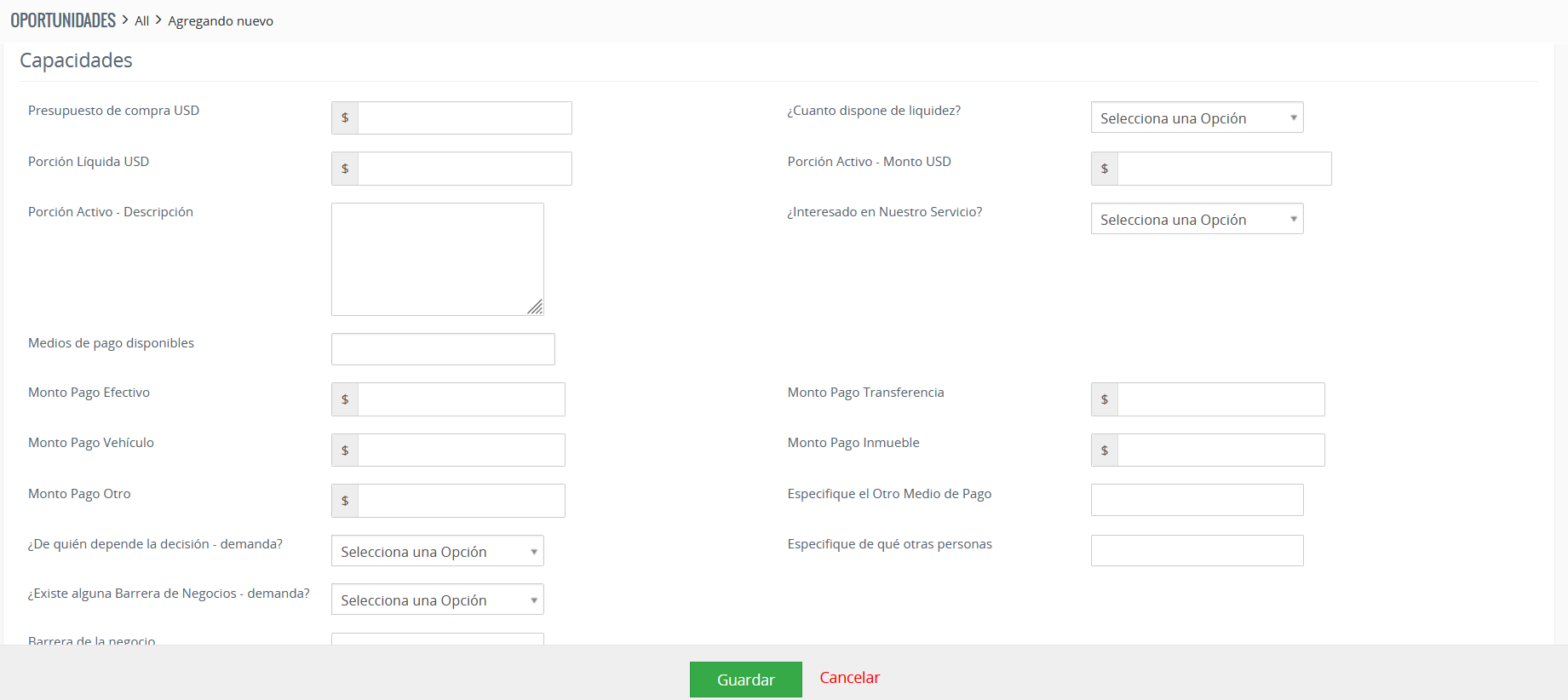Focus the Presupuesto de compra USD field
The image size is (1568, 700).
click(464, 118)
